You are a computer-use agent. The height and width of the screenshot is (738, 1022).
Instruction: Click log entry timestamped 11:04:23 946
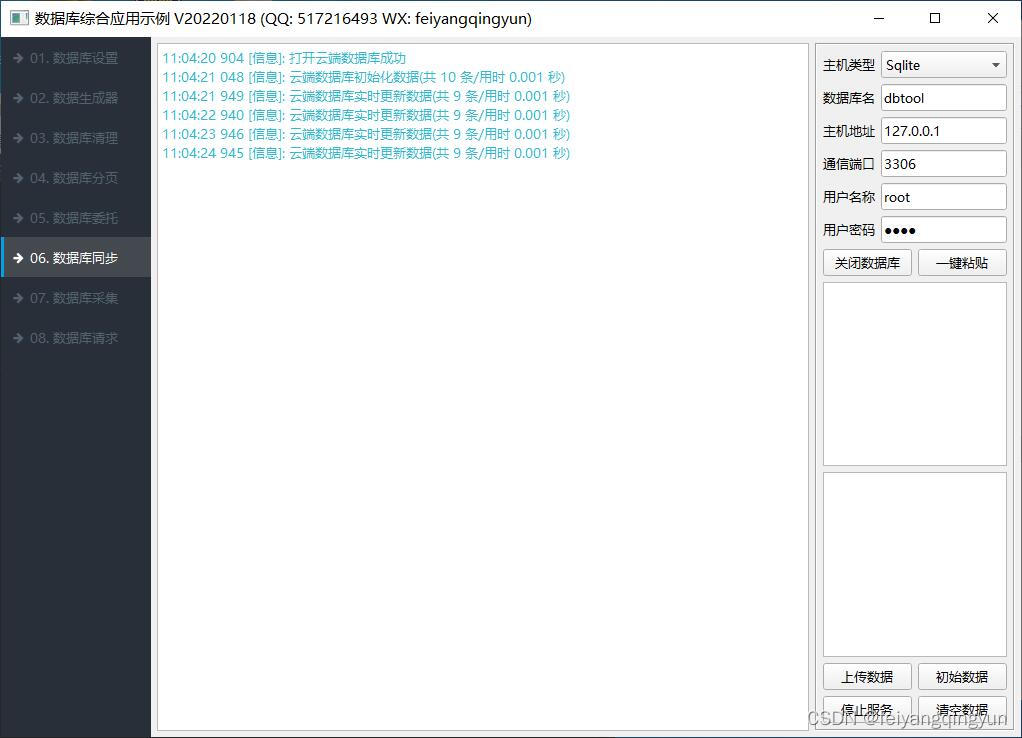click(366, 134)
